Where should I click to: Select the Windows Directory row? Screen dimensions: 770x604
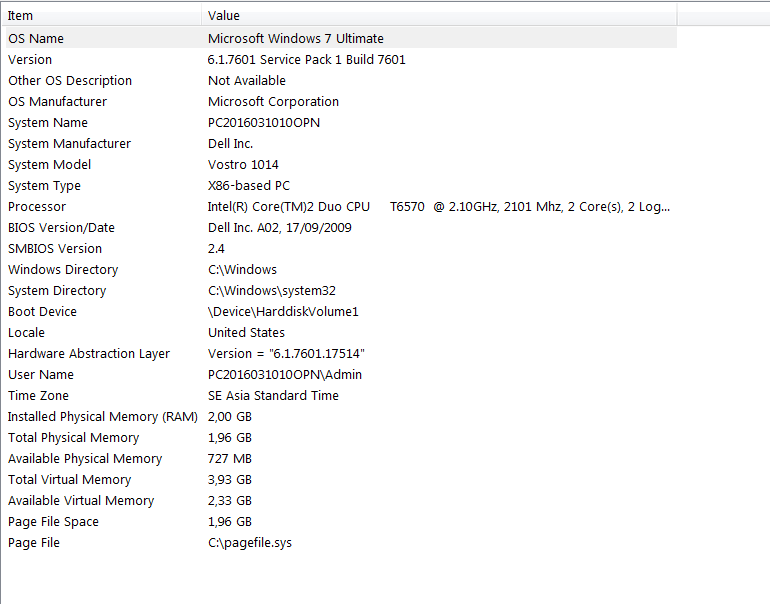(341, 270)
